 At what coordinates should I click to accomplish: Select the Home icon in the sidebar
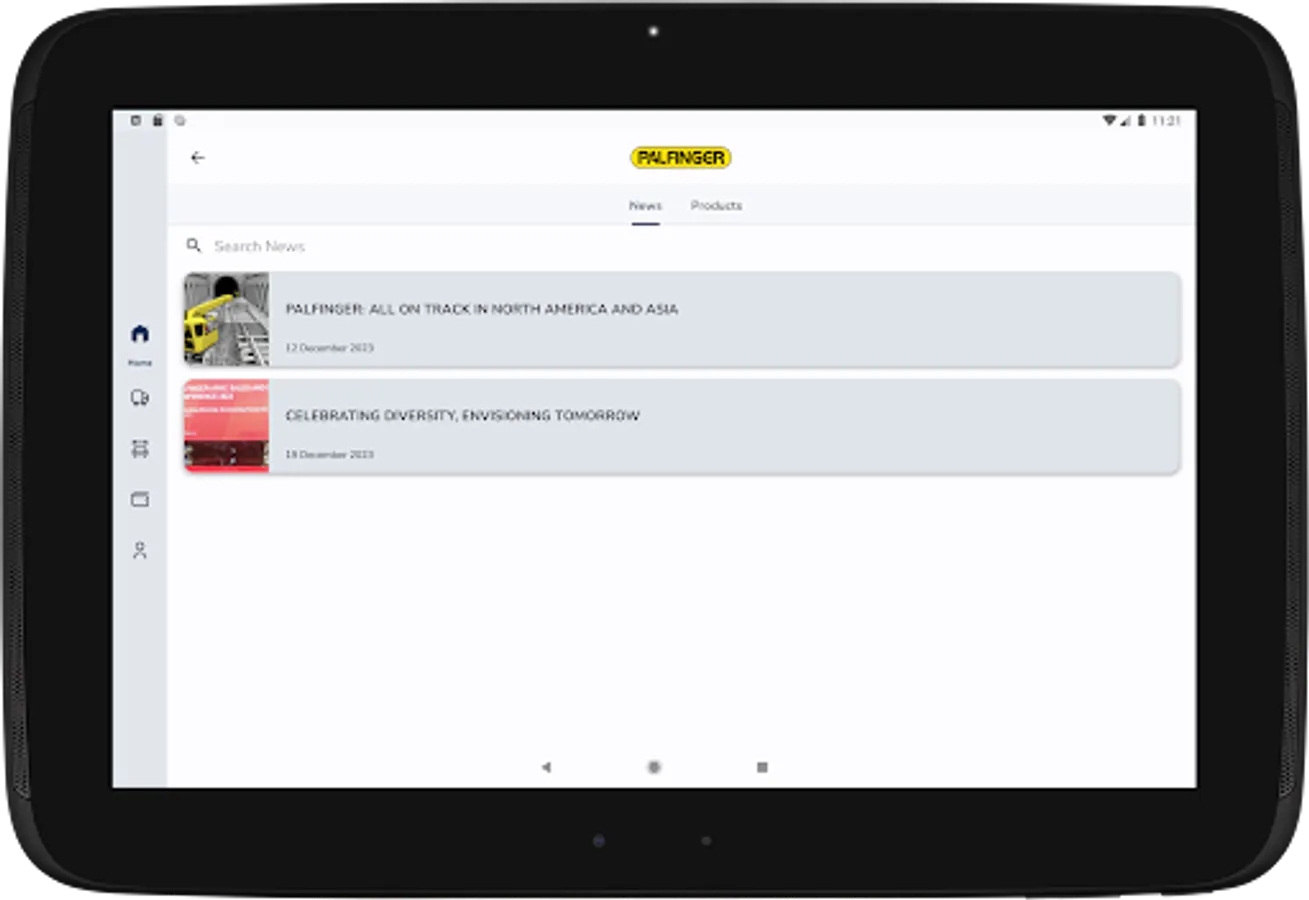tap(140, 336)
